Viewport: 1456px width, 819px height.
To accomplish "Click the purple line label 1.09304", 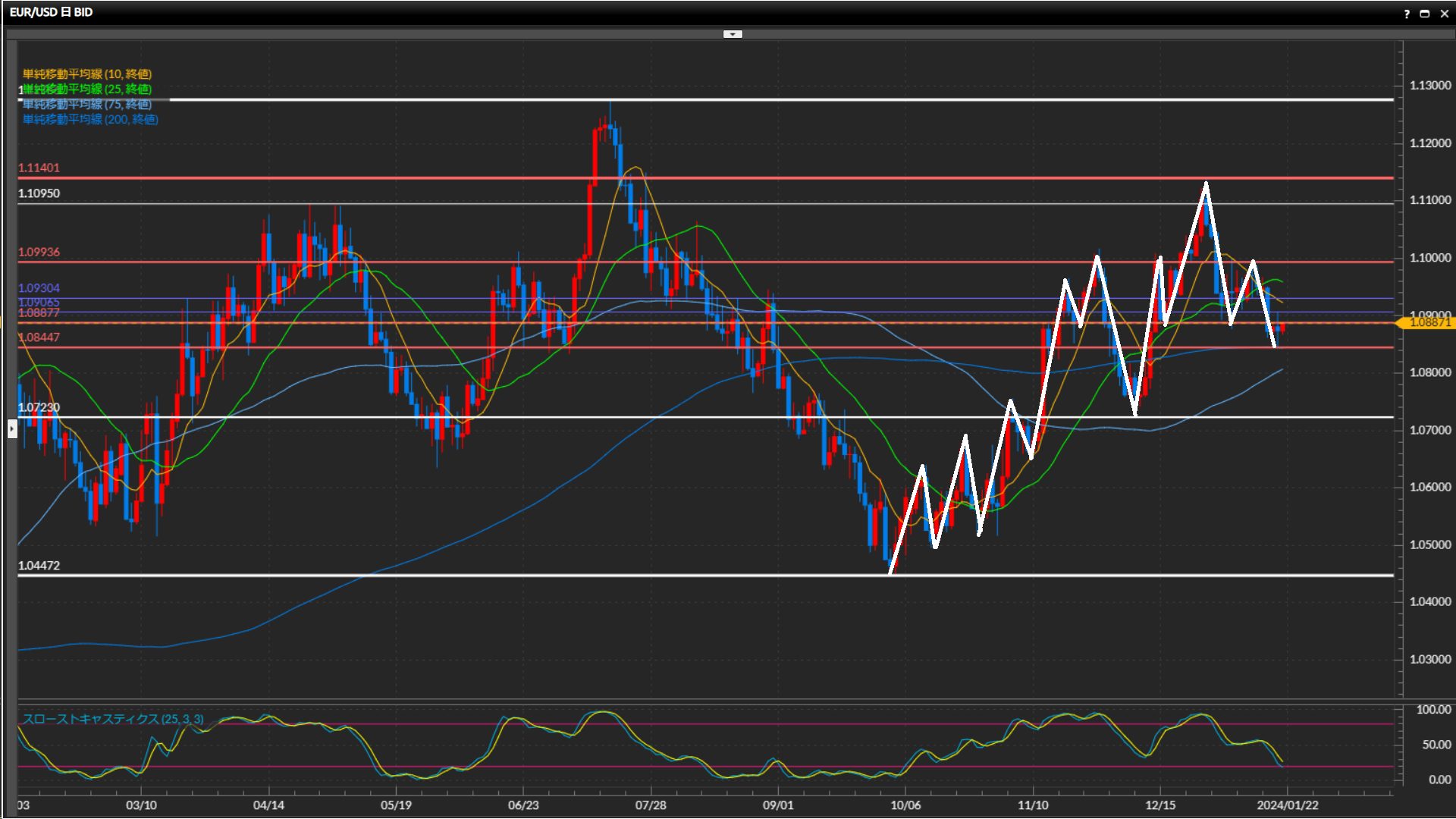I will (39, 288).
